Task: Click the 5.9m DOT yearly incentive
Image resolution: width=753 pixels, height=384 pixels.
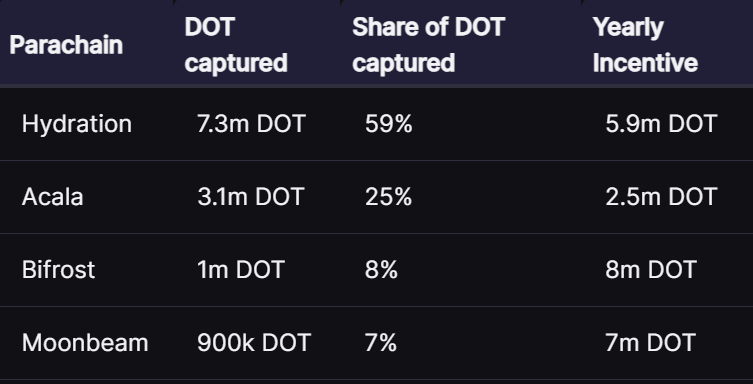Action: [661, 124]
